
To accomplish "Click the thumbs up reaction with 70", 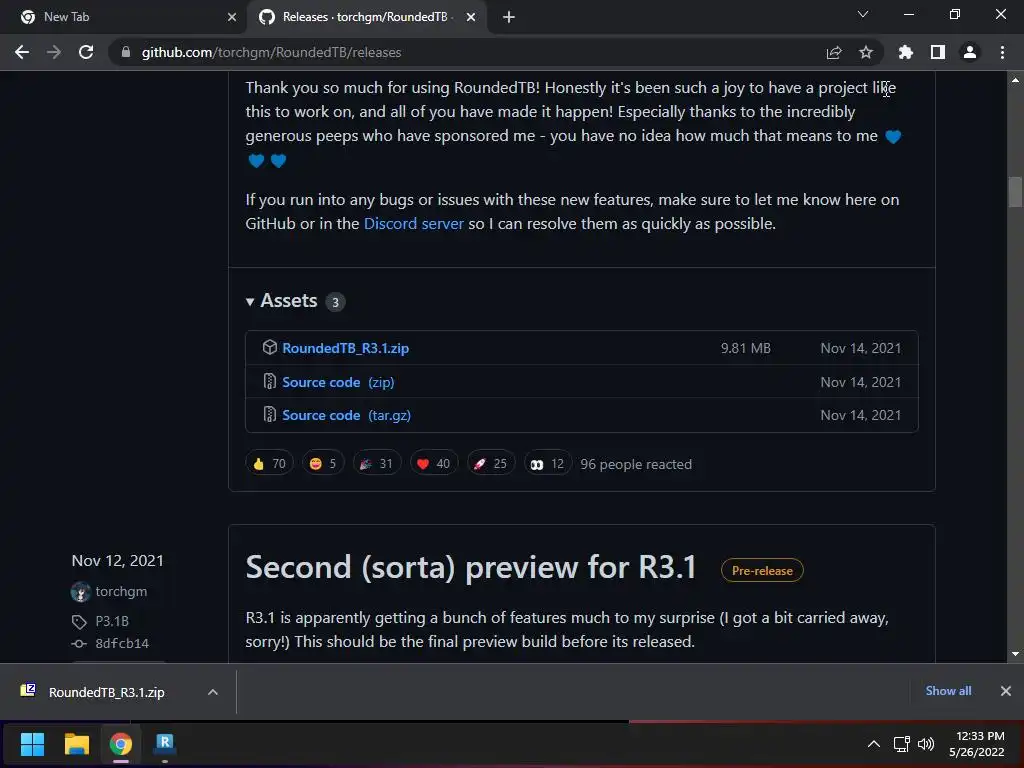I will coord(269,464).
